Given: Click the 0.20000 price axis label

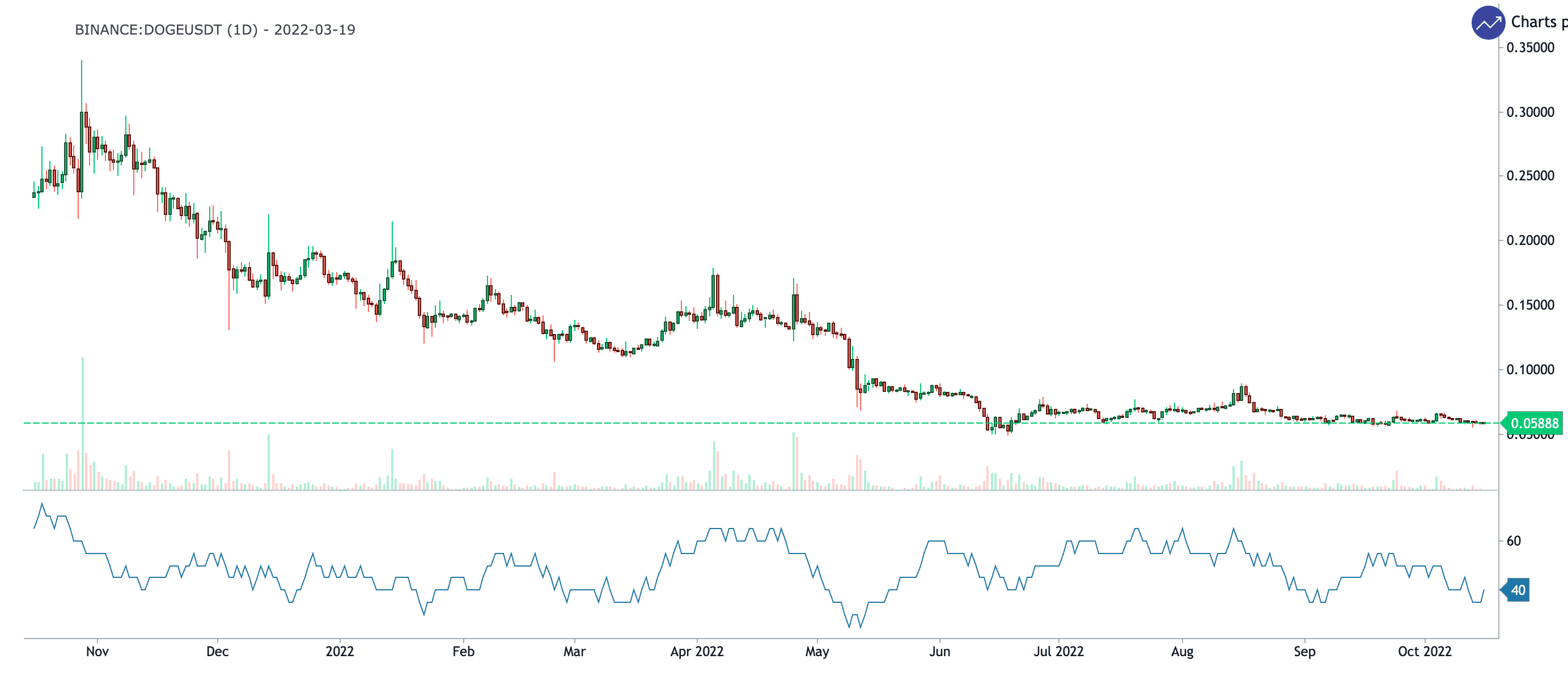Looking at the screenshot, I should point(1529,240).
